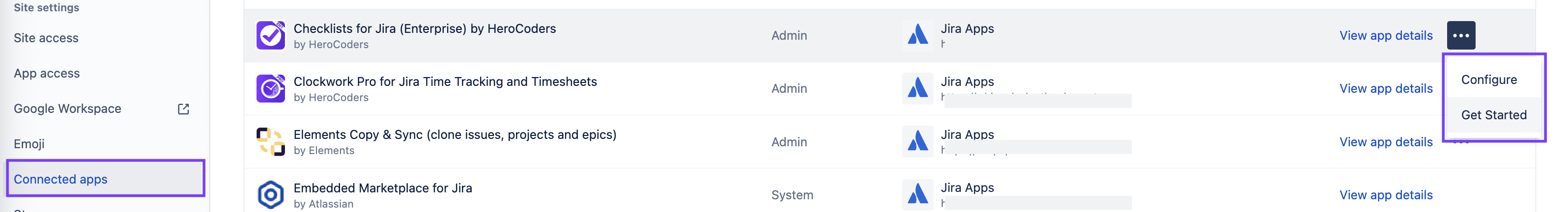This screenshot has height=212, width=1568.
Task: Click the Atlassian logo in Clockwork row
Action: (x=917, y=89)
